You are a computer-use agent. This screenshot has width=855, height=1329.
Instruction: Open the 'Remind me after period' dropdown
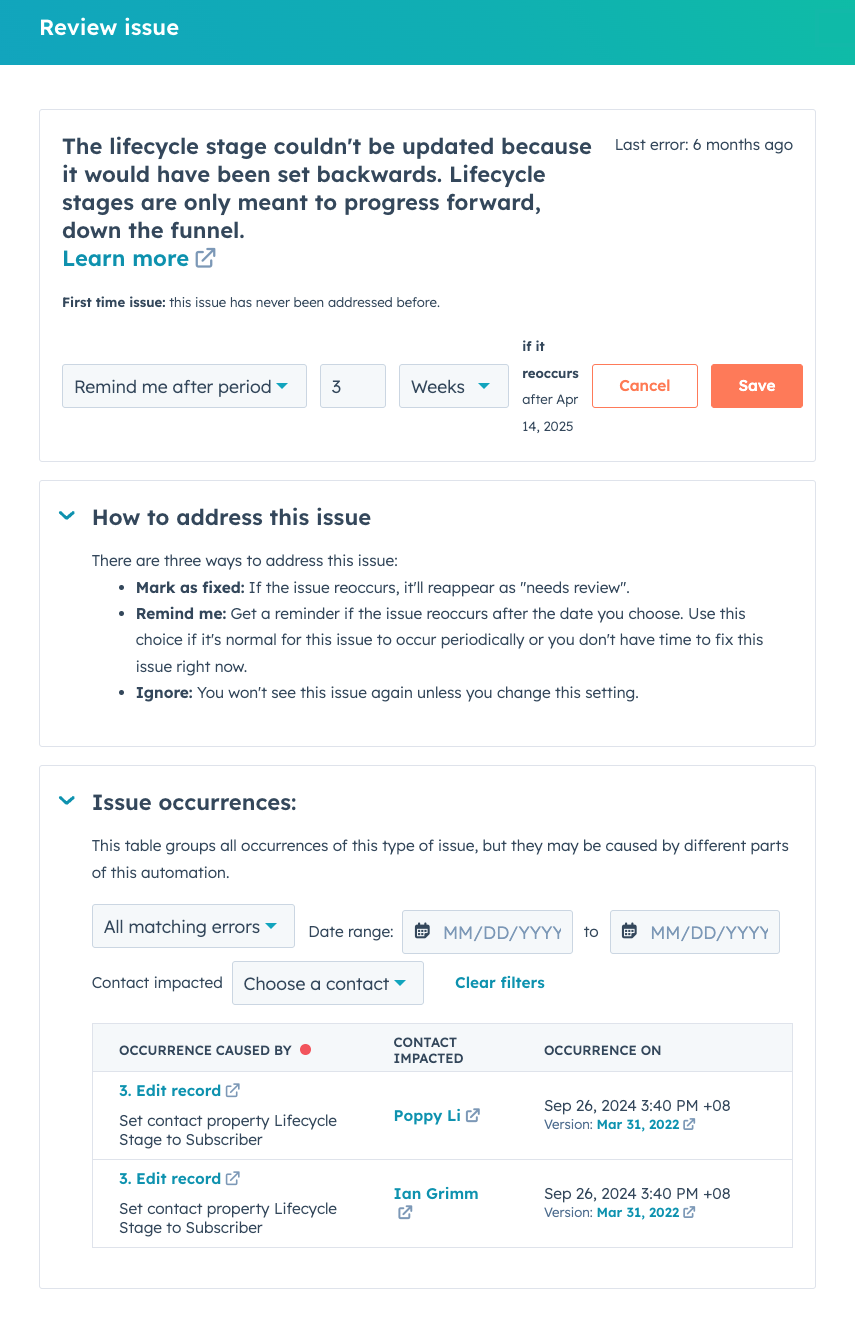pyautogui.click(x=184, y=385)
